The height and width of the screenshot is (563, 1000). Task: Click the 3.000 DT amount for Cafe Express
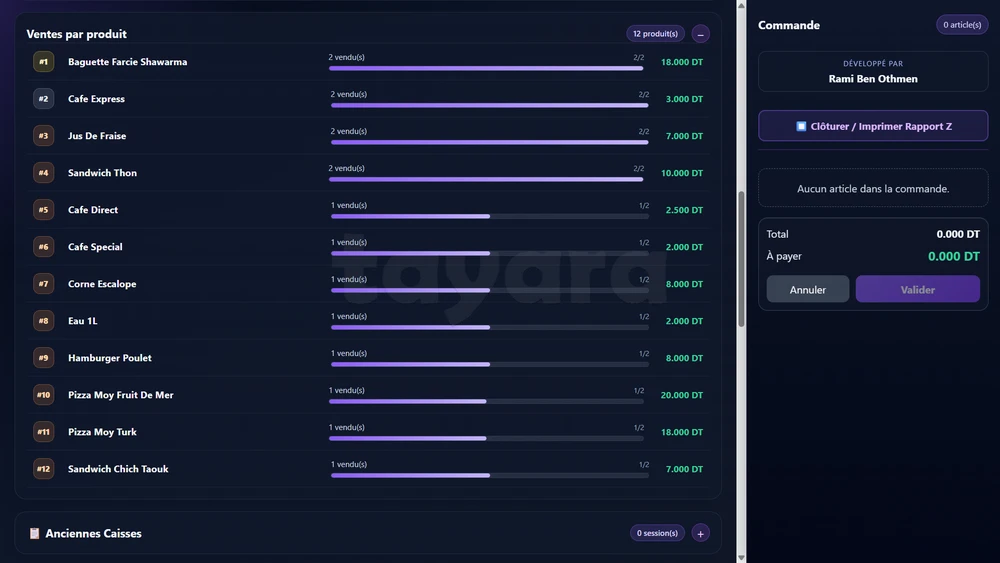click(x=684, y=99)
